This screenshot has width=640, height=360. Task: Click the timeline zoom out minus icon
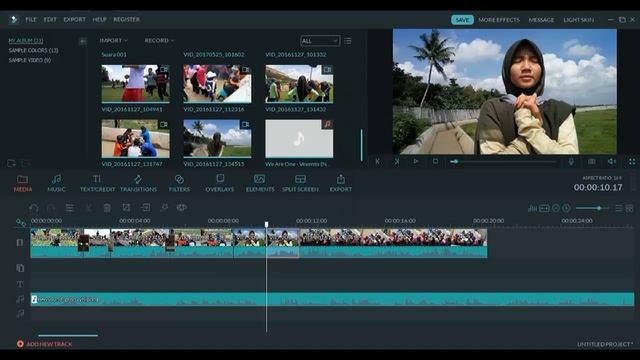556,208
